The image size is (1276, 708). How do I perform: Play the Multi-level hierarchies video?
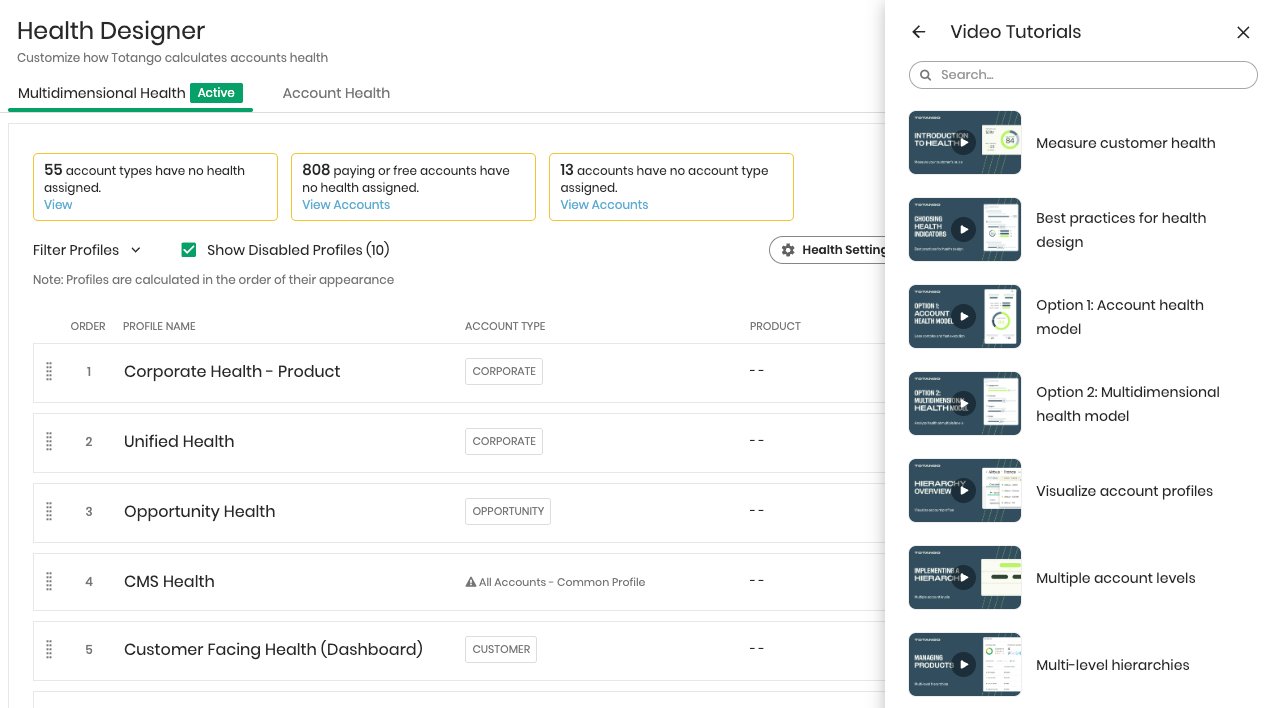pyautogui.click(x=964, y=664)
